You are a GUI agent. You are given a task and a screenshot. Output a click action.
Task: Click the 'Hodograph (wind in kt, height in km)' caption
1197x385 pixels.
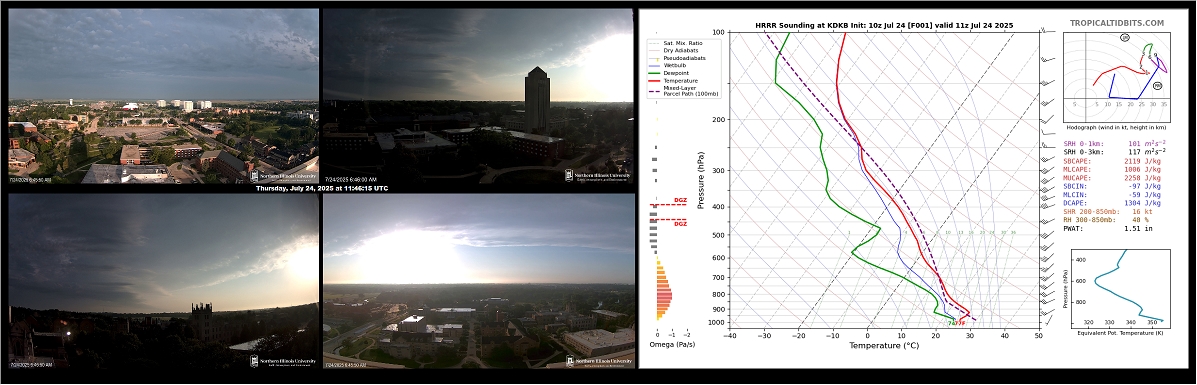click(x=1116, y=128)
